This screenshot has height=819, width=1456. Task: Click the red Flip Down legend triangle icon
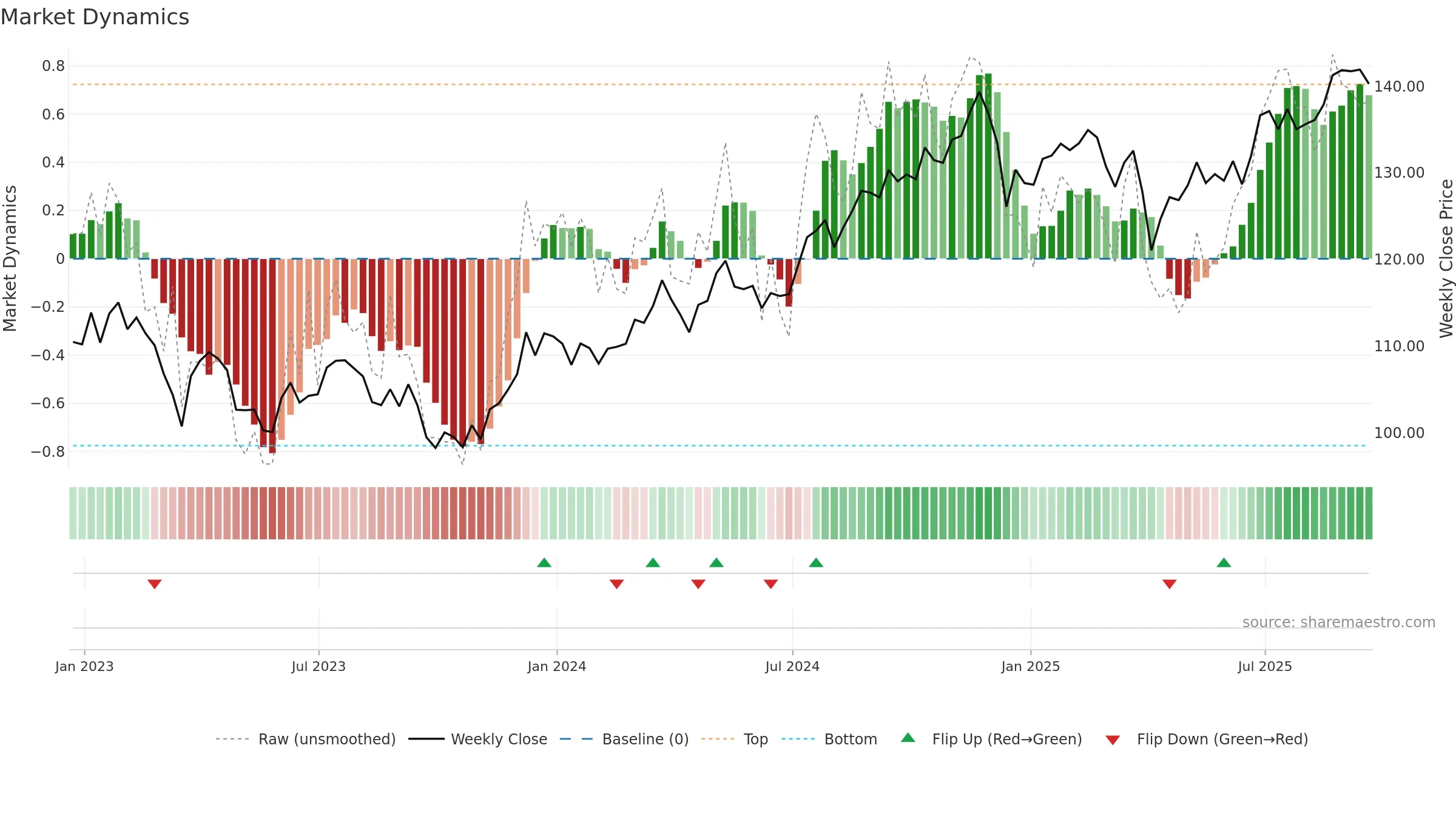point(1113,740)
